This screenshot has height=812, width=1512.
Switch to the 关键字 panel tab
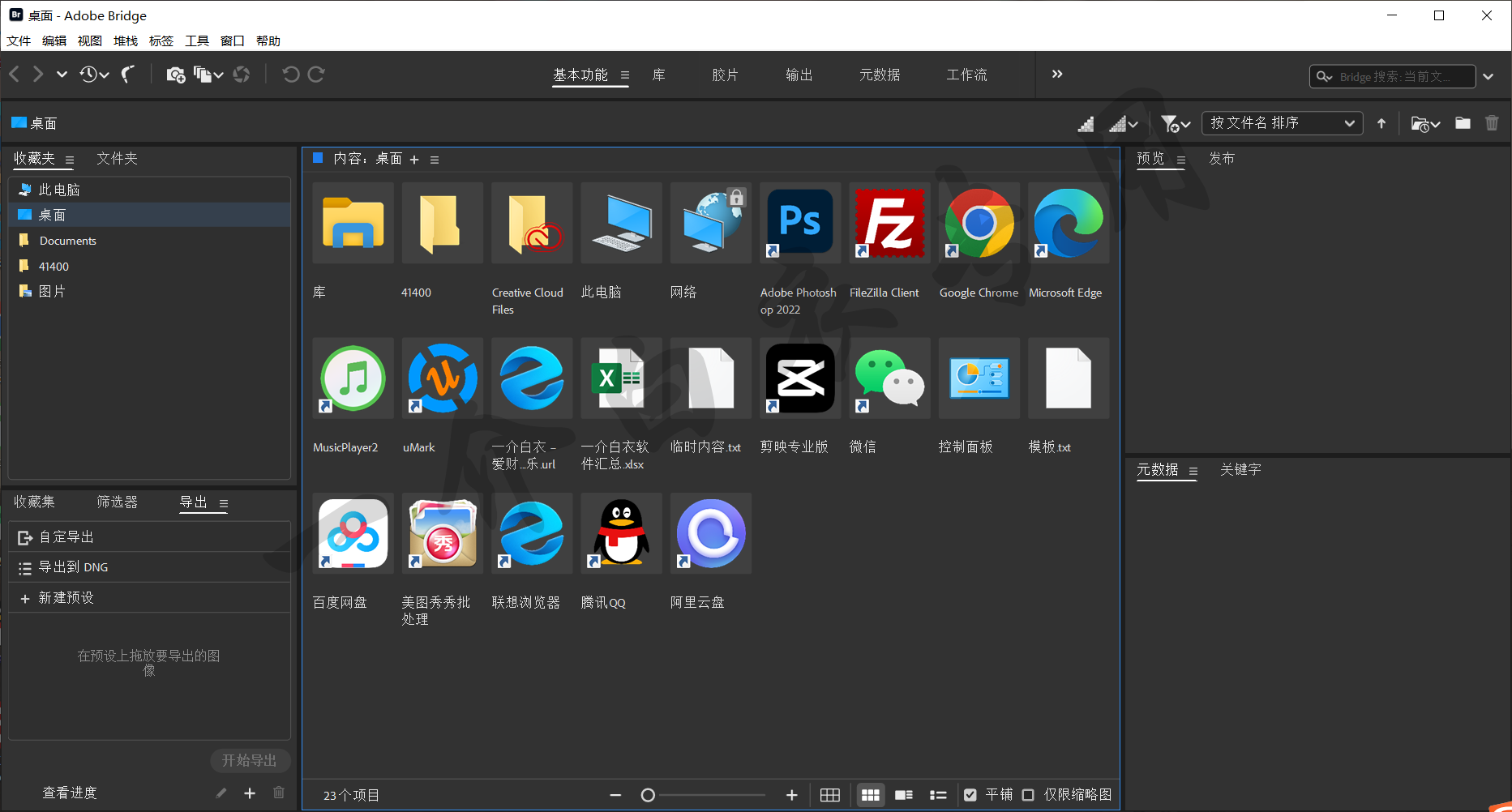[1240, 470]
